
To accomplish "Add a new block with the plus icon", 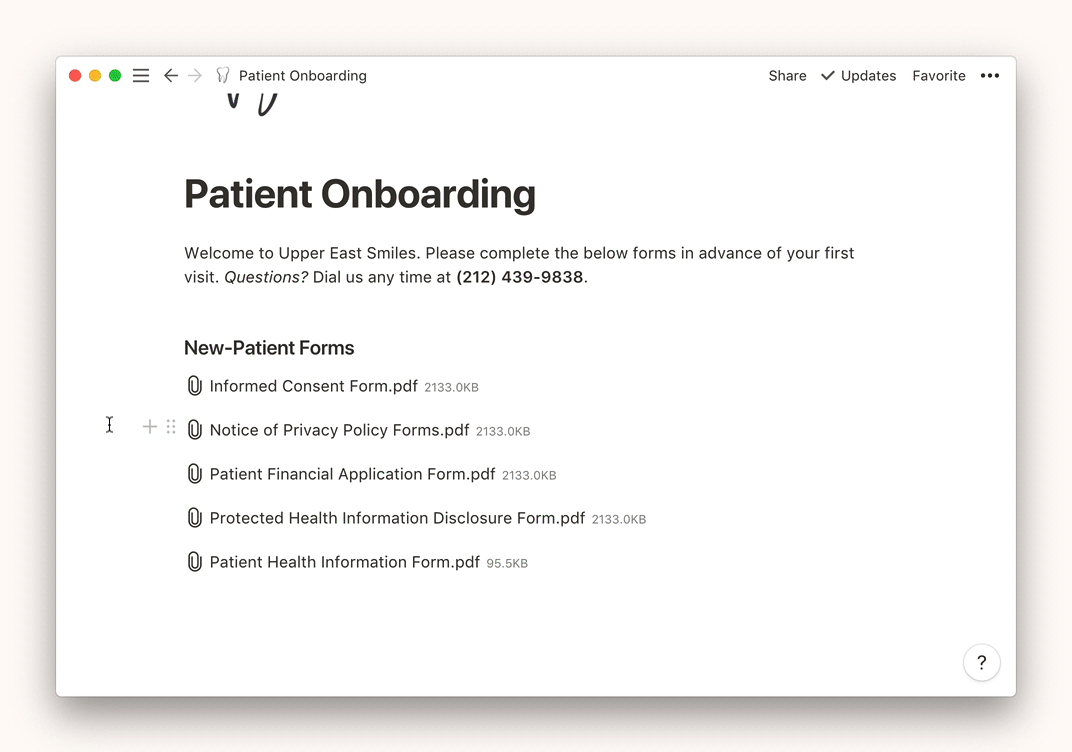I will coord(149,426).
